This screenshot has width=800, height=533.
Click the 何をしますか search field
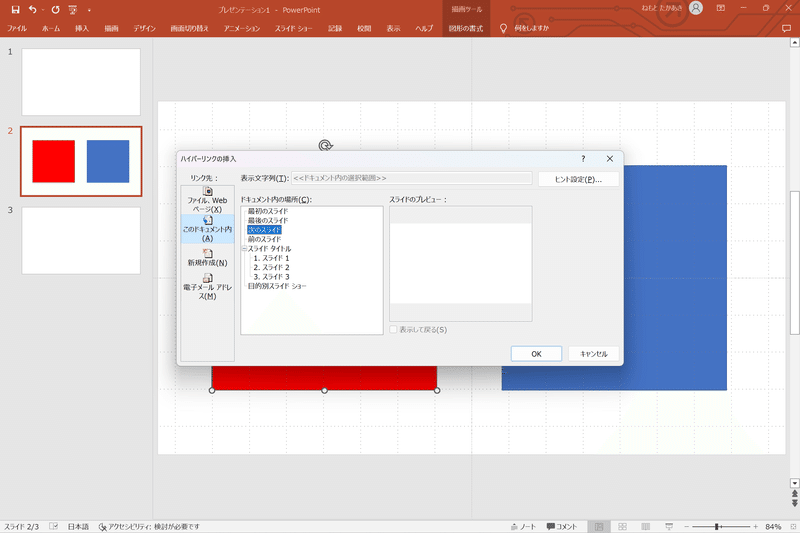point(531,29)
